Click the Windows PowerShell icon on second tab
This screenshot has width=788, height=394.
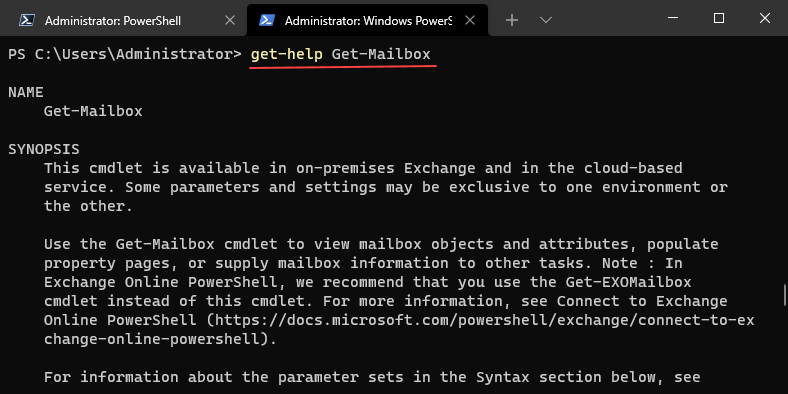pyautogui.click(x=266, y=20)
